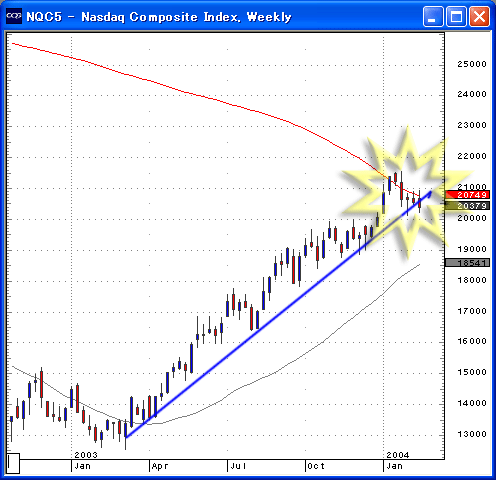Close the NQC5 chart window

pos(480,16)
